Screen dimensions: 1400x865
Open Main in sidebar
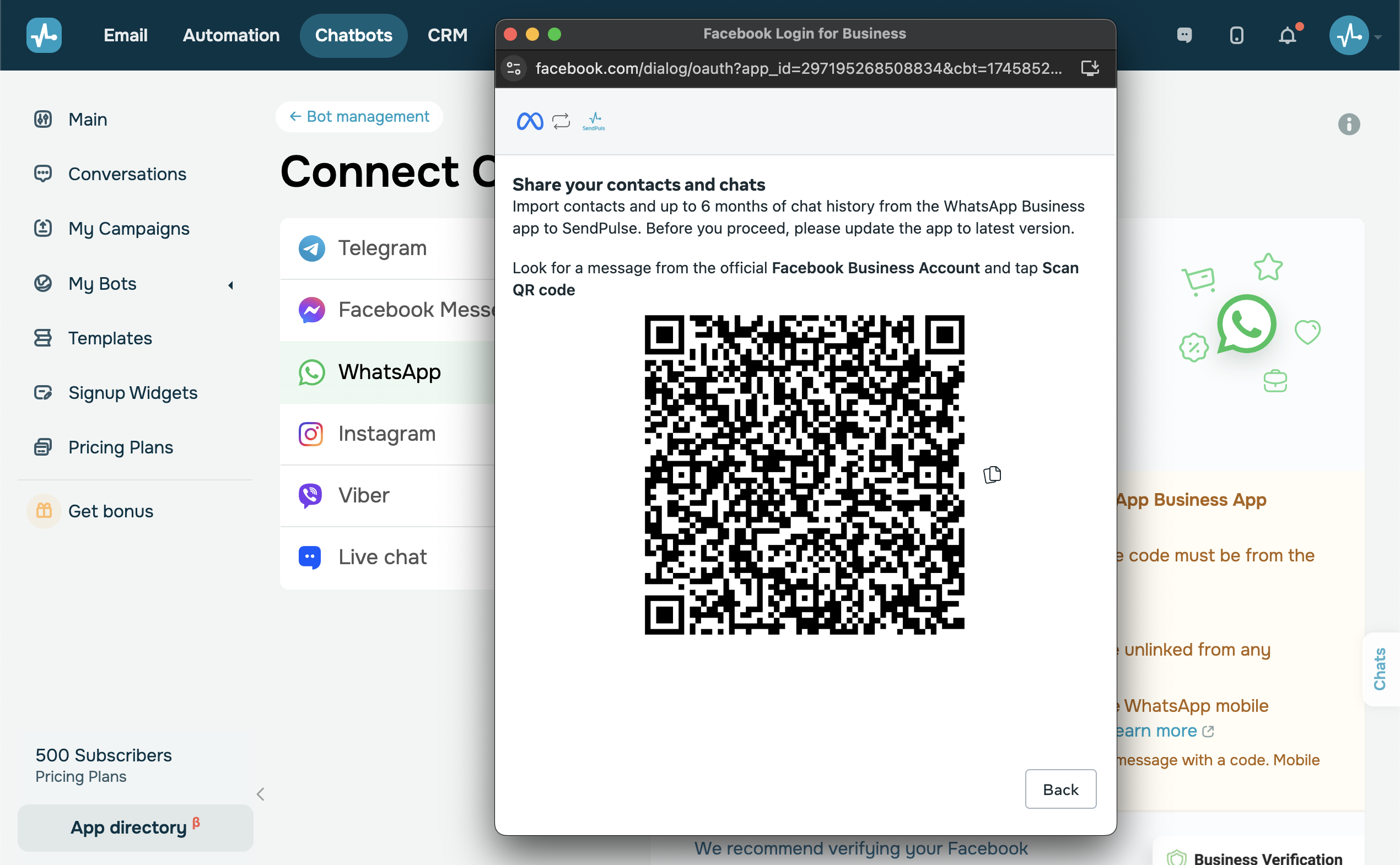[x=88, y=119]
